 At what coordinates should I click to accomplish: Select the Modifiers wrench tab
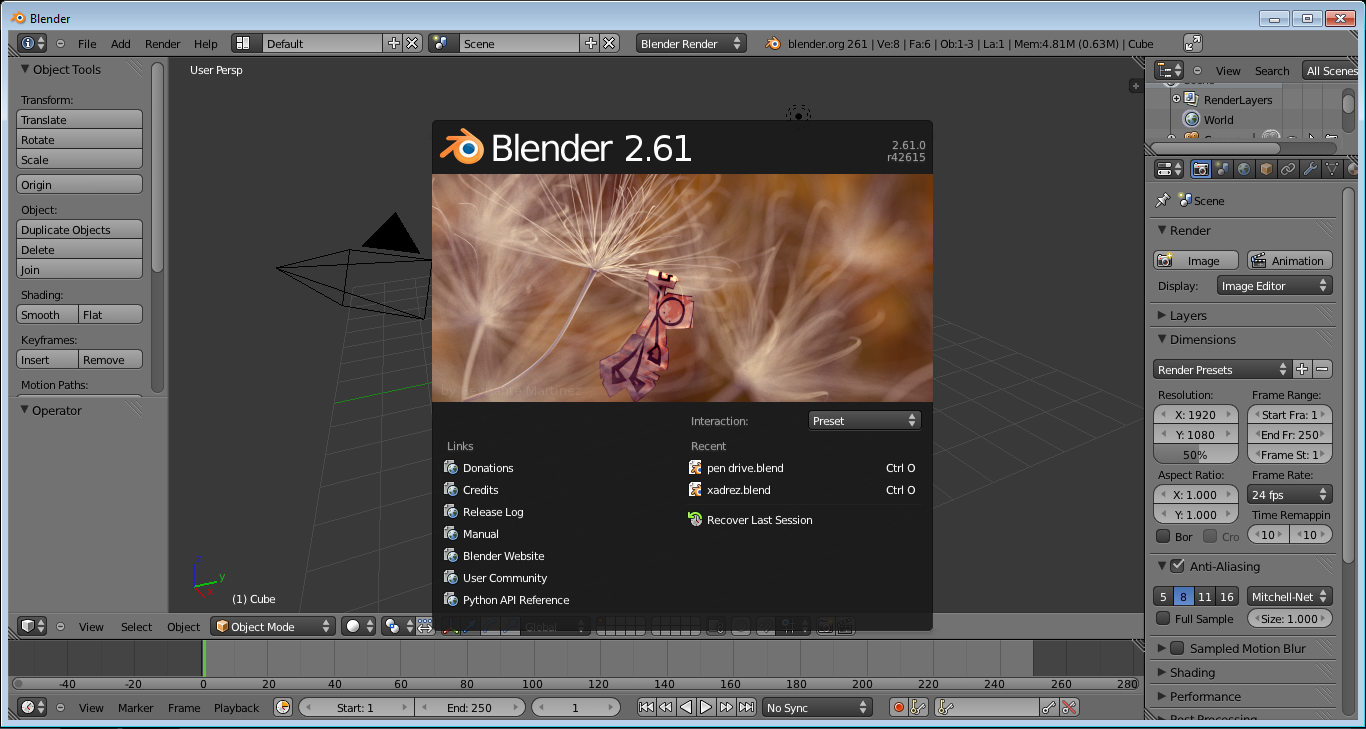coord(1311,168)
